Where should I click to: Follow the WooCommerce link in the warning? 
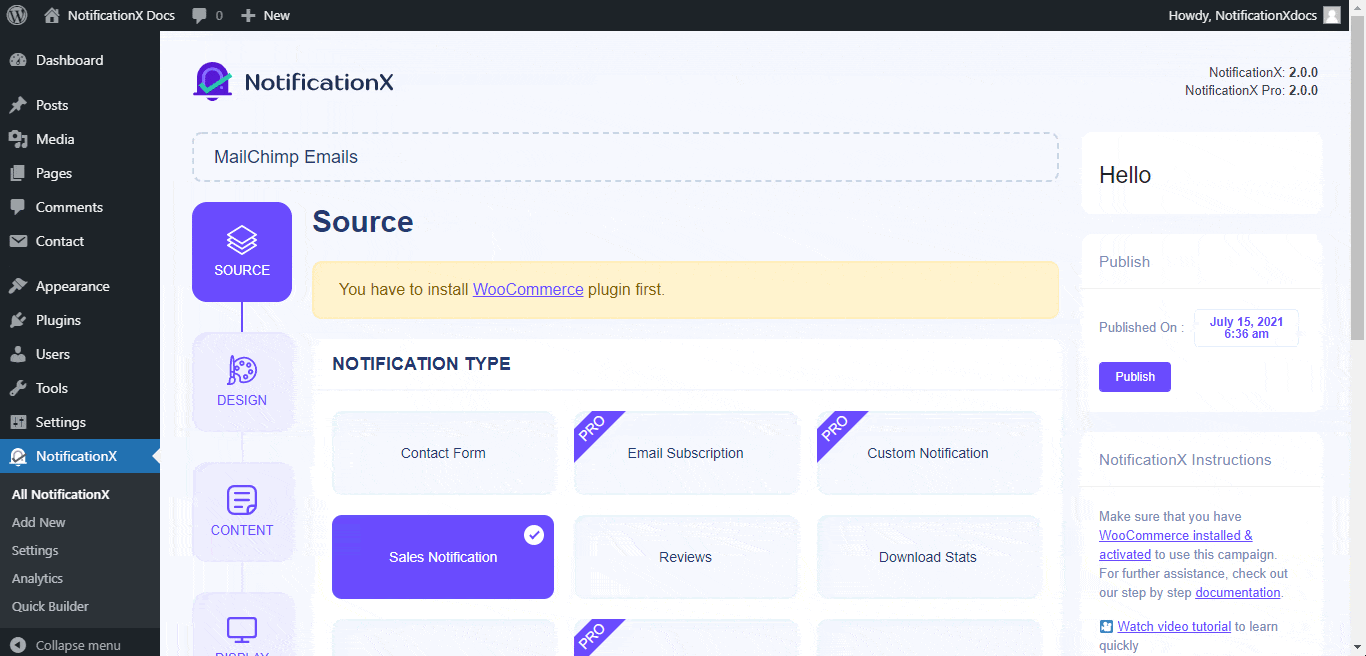pyautogui.click(x=528, y=289)
